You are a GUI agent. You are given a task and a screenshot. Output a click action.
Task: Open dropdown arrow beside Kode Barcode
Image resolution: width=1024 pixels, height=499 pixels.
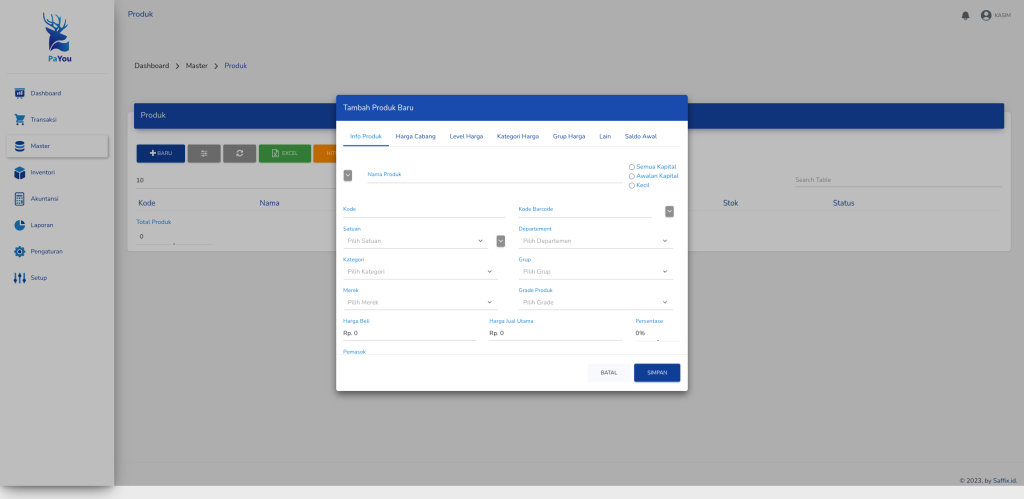669,212
